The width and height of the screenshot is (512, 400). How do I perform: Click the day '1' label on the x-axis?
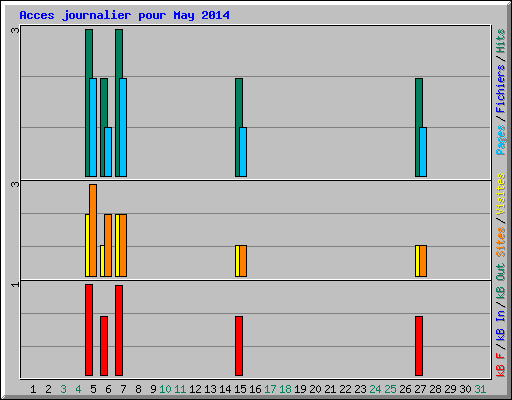33,389
